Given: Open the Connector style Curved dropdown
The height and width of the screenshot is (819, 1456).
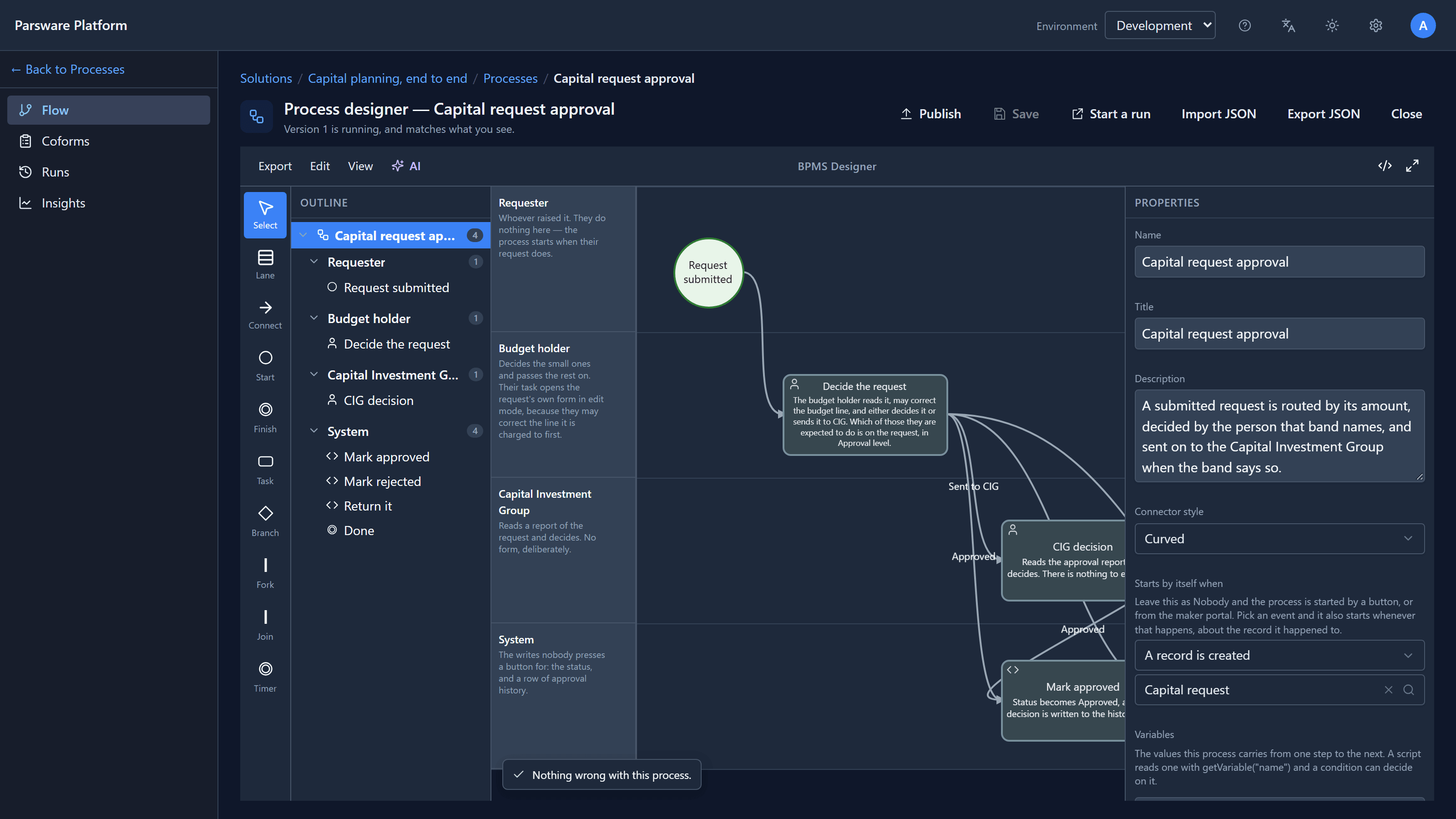Looking at the screenshot, I should (x=1279, y=539).
